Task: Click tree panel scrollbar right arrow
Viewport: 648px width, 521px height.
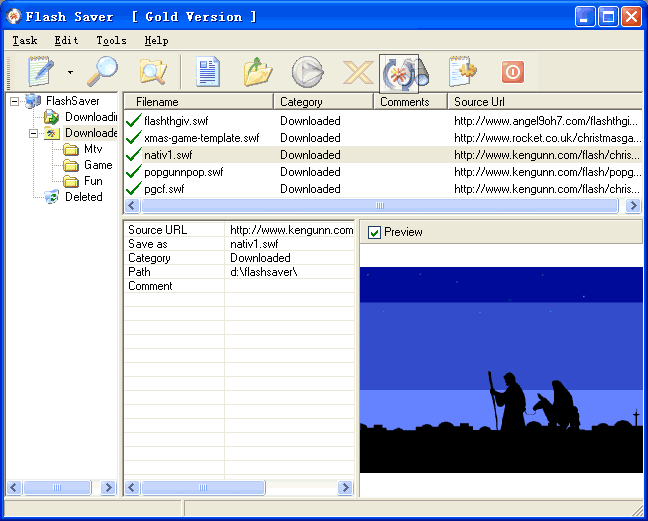Action: (109, 488)
